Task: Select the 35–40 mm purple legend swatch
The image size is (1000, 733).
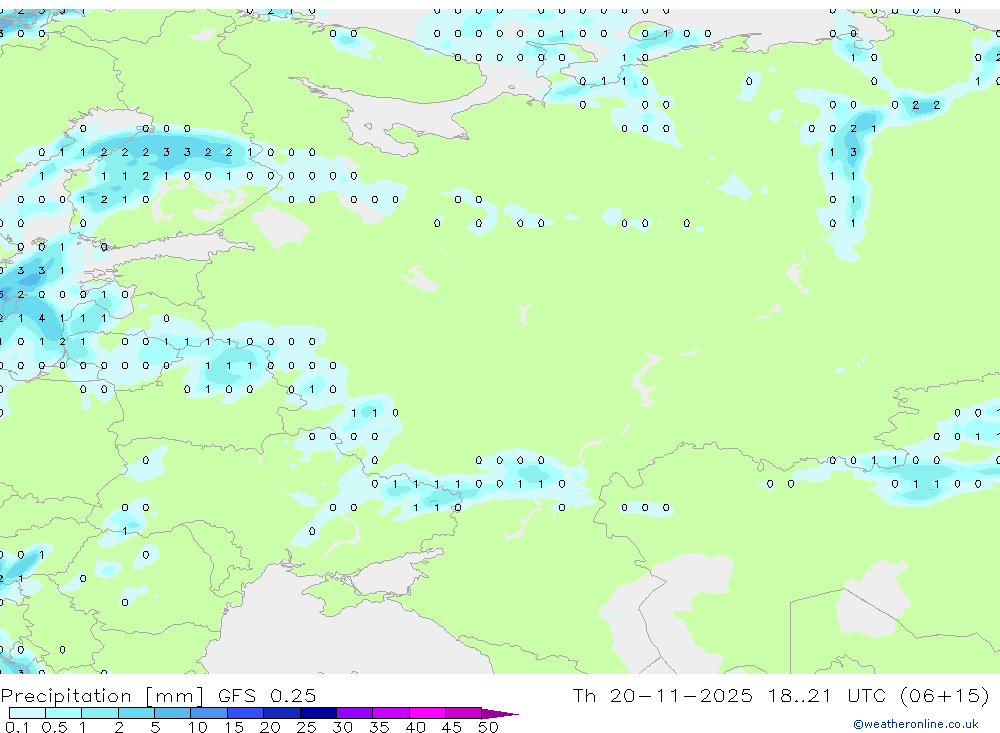Action: (391, 713)
